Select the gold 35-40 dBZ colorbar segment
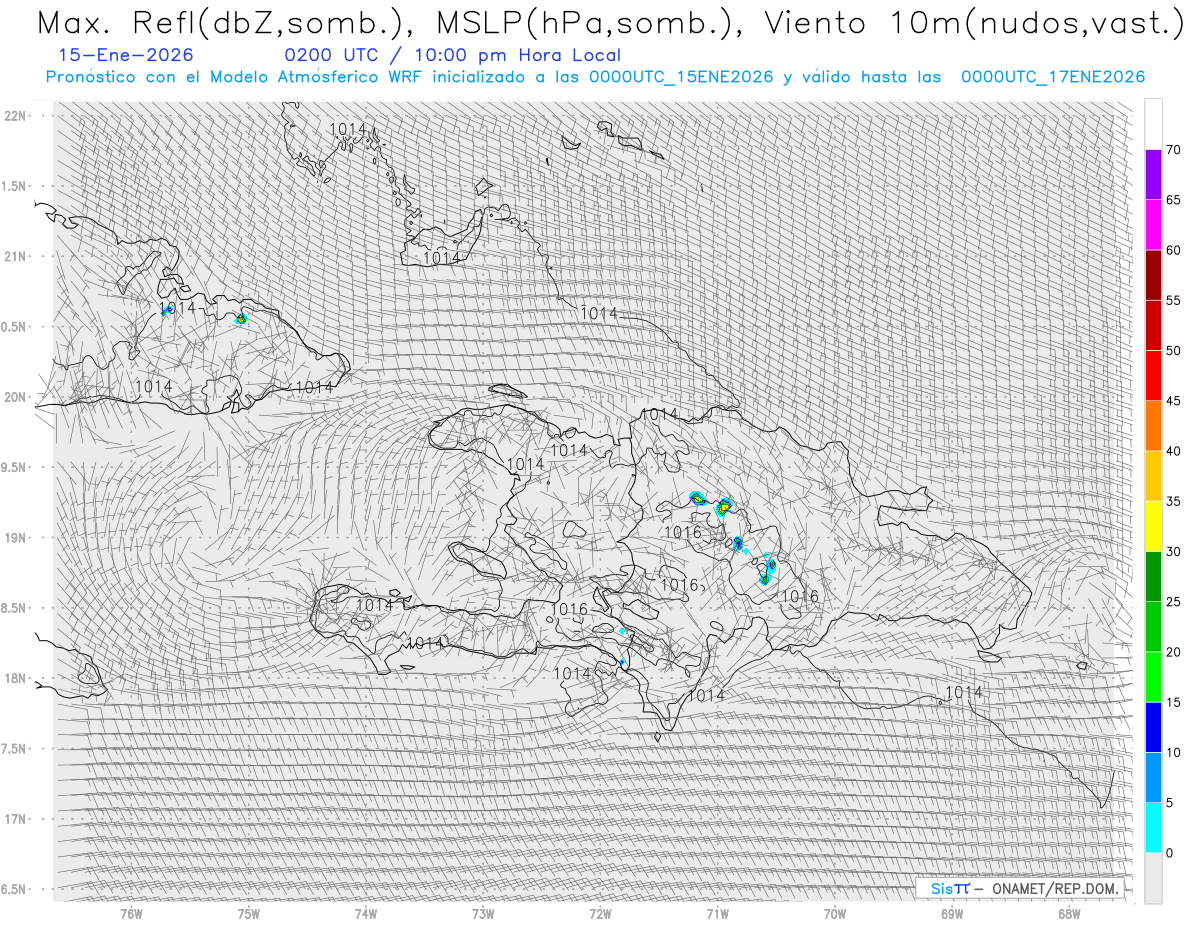The height and width of the screenshot is (927, 1200). 1153,476
